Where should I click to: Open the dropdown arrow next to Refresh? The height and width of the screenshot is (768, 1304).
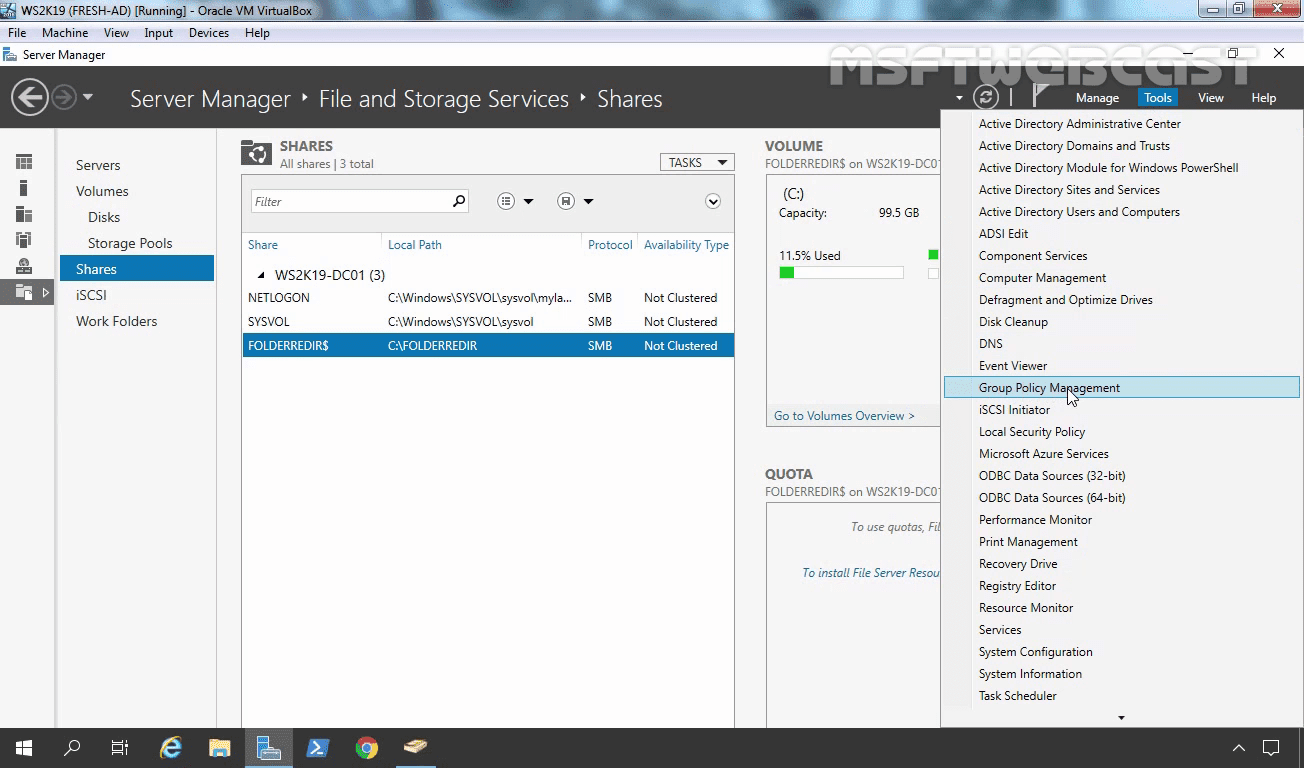[x=959, y=98]
